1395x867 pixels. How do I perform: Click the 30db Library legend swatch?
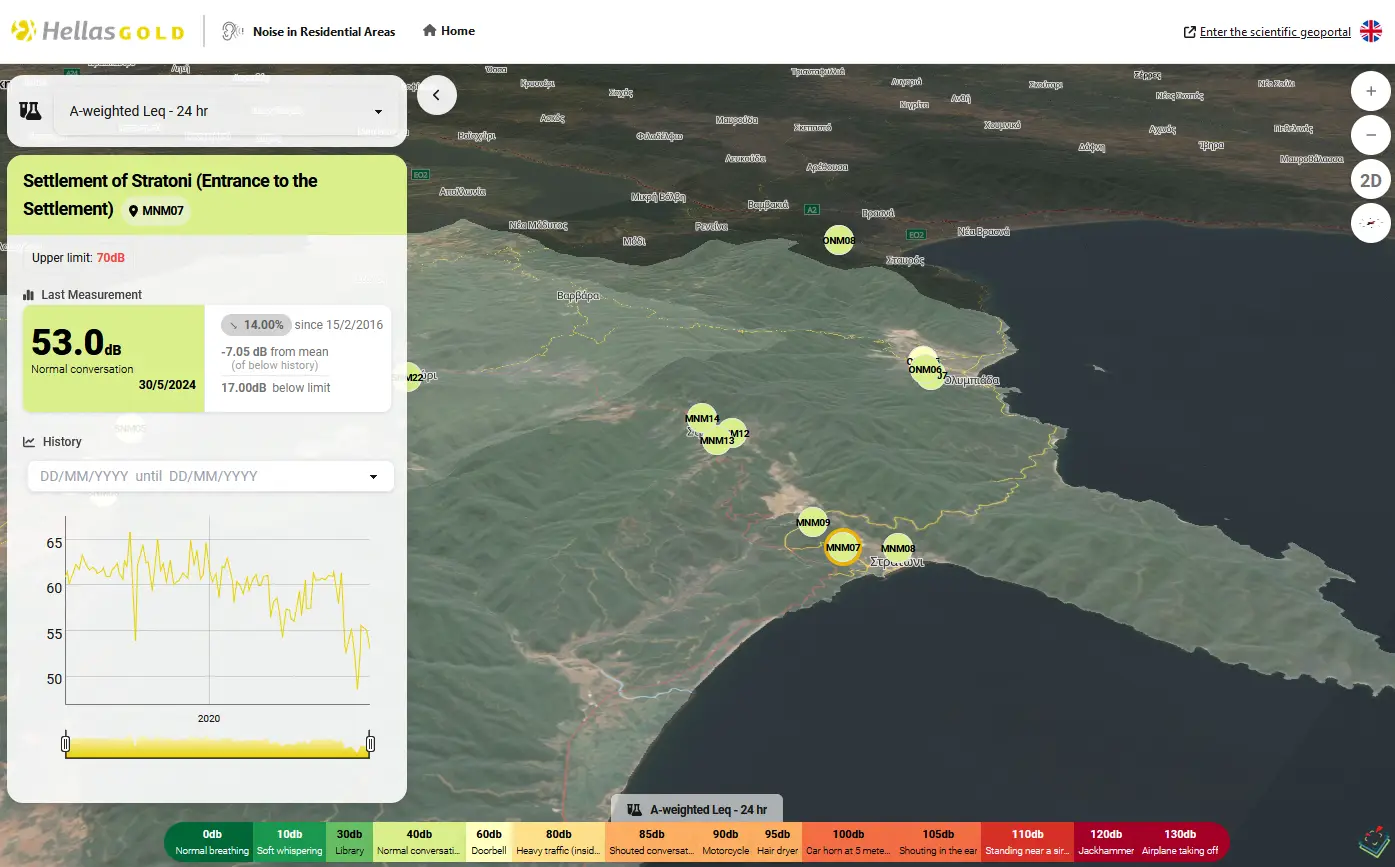tap(349, 842)
